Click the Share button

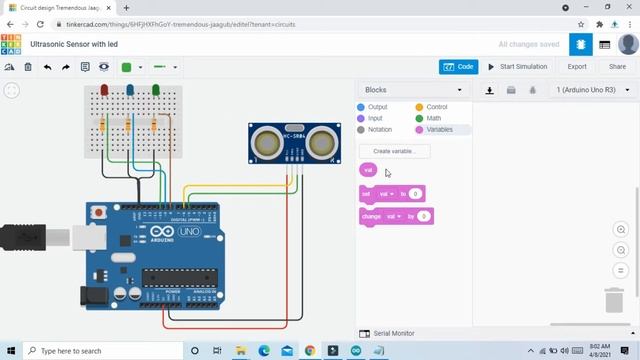click(617, 67)
